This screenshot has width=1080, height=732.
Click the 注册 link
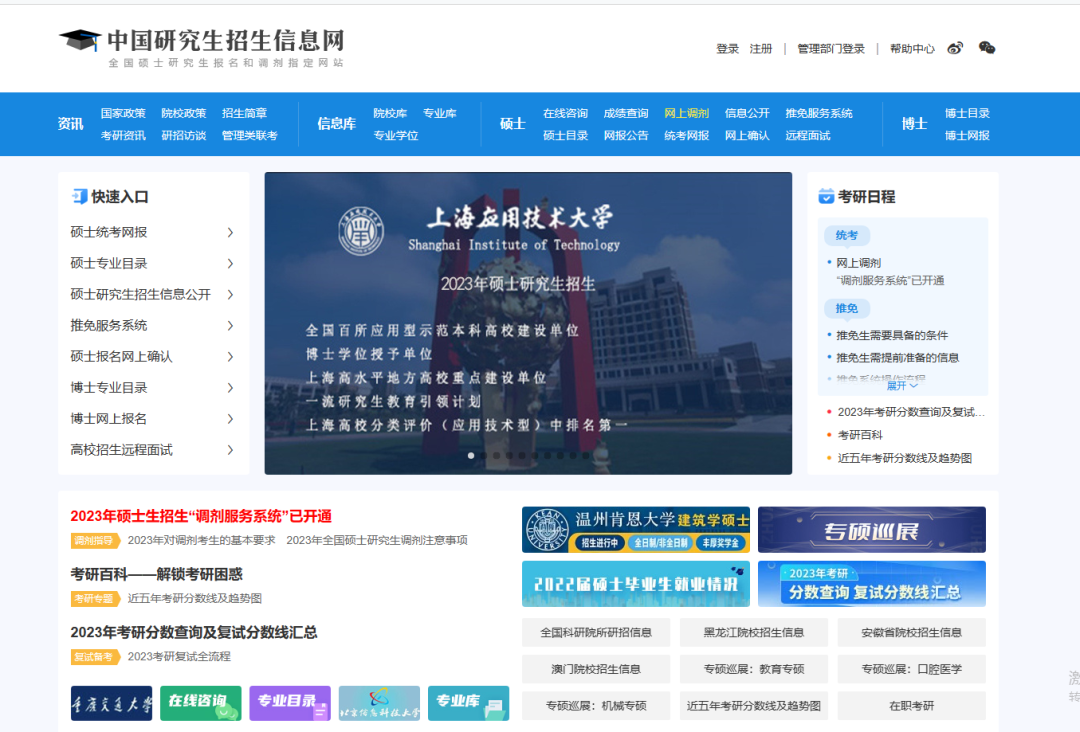760,49
